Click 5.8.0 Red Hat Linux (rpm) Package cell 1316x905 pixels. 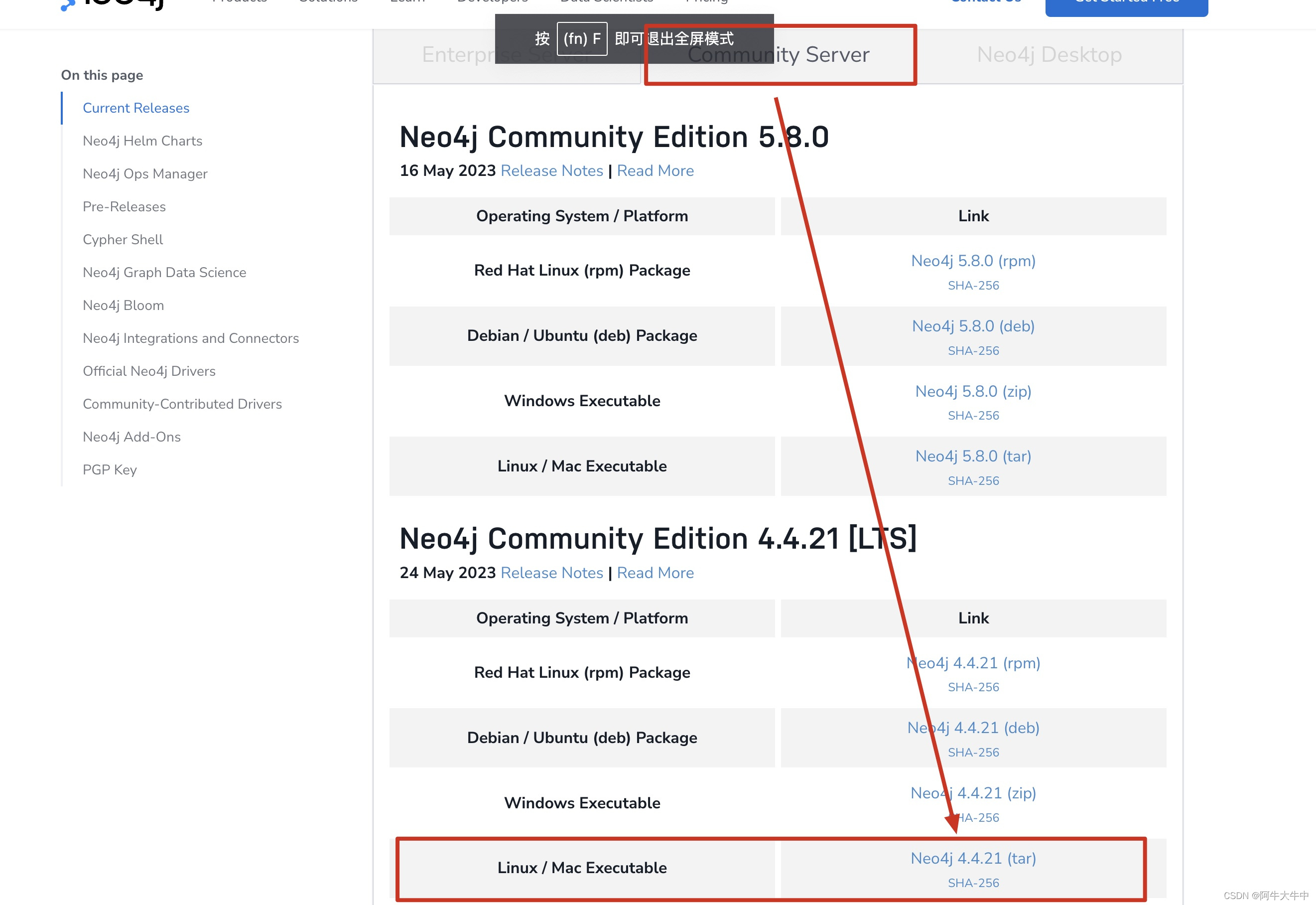(x=582, y=271)
